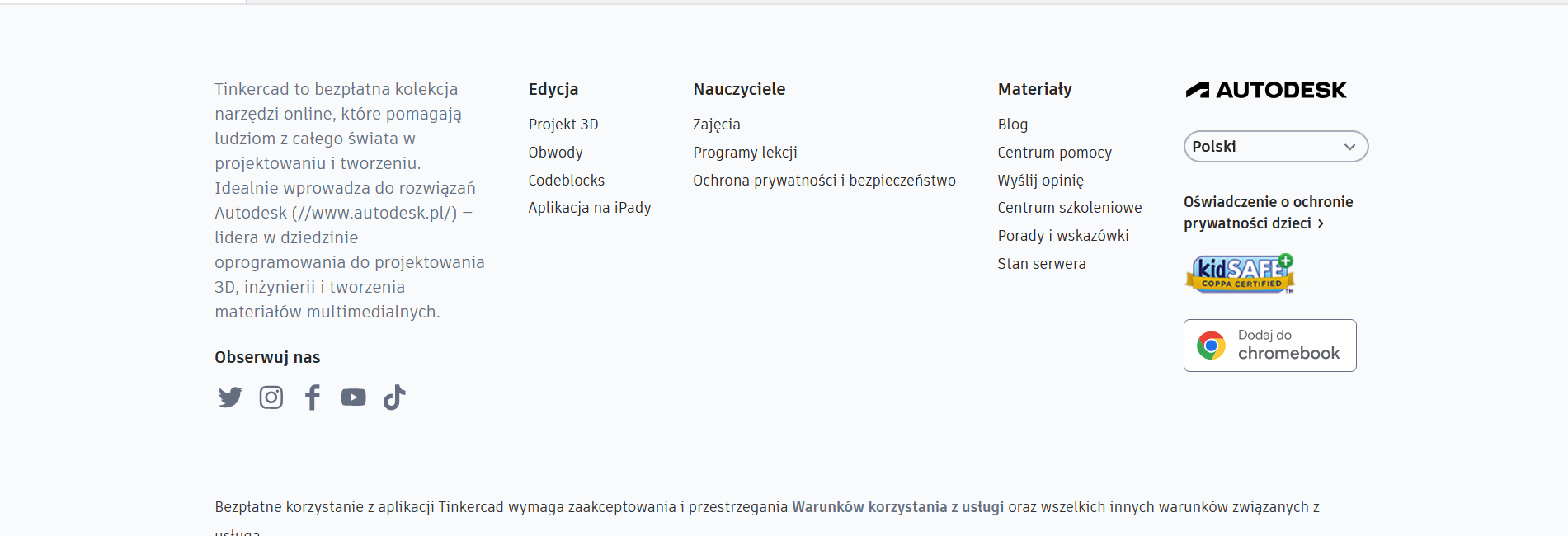The height and width of the screenshot is (536, 1568).
Task: Open Tinkercad's Twitter page icon
Action: click(x=230, y=397)
